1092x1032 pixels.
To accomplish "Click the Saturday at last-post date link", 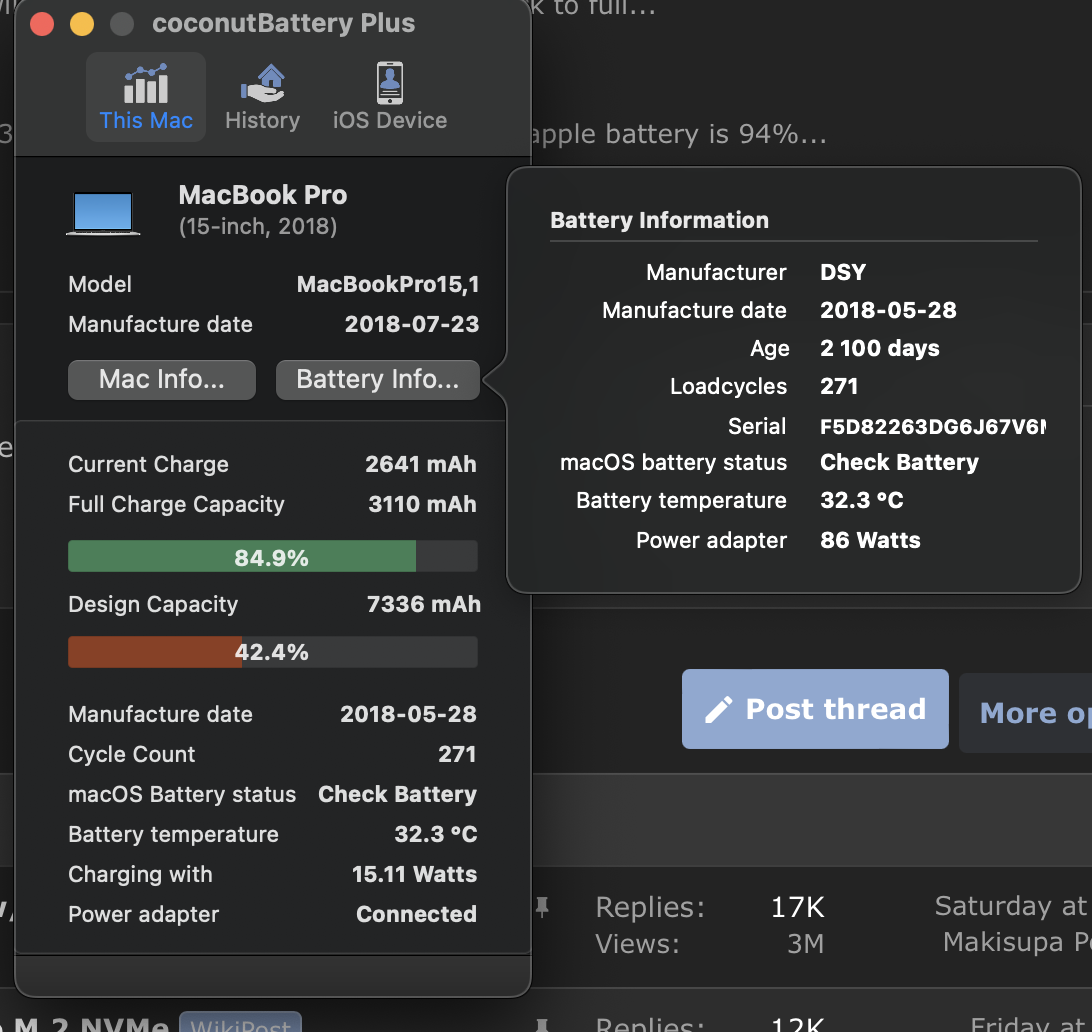I will coord(1012,905).
